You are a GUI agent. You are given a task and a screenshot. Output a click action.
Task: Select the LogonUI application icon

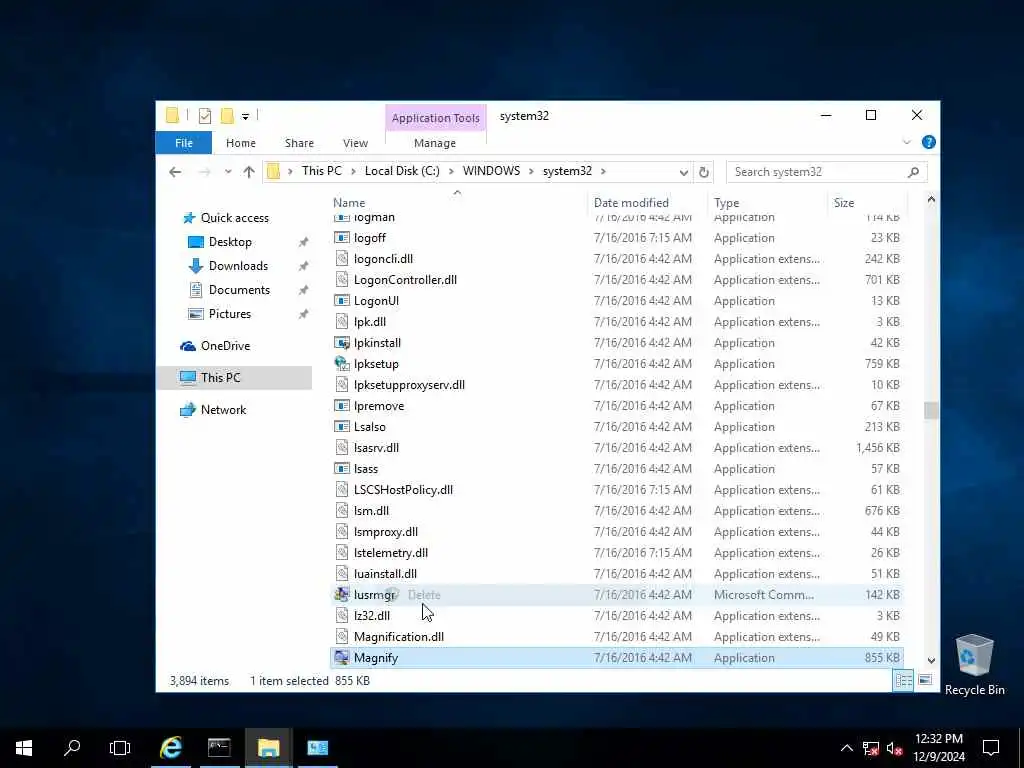coord(342,301)
